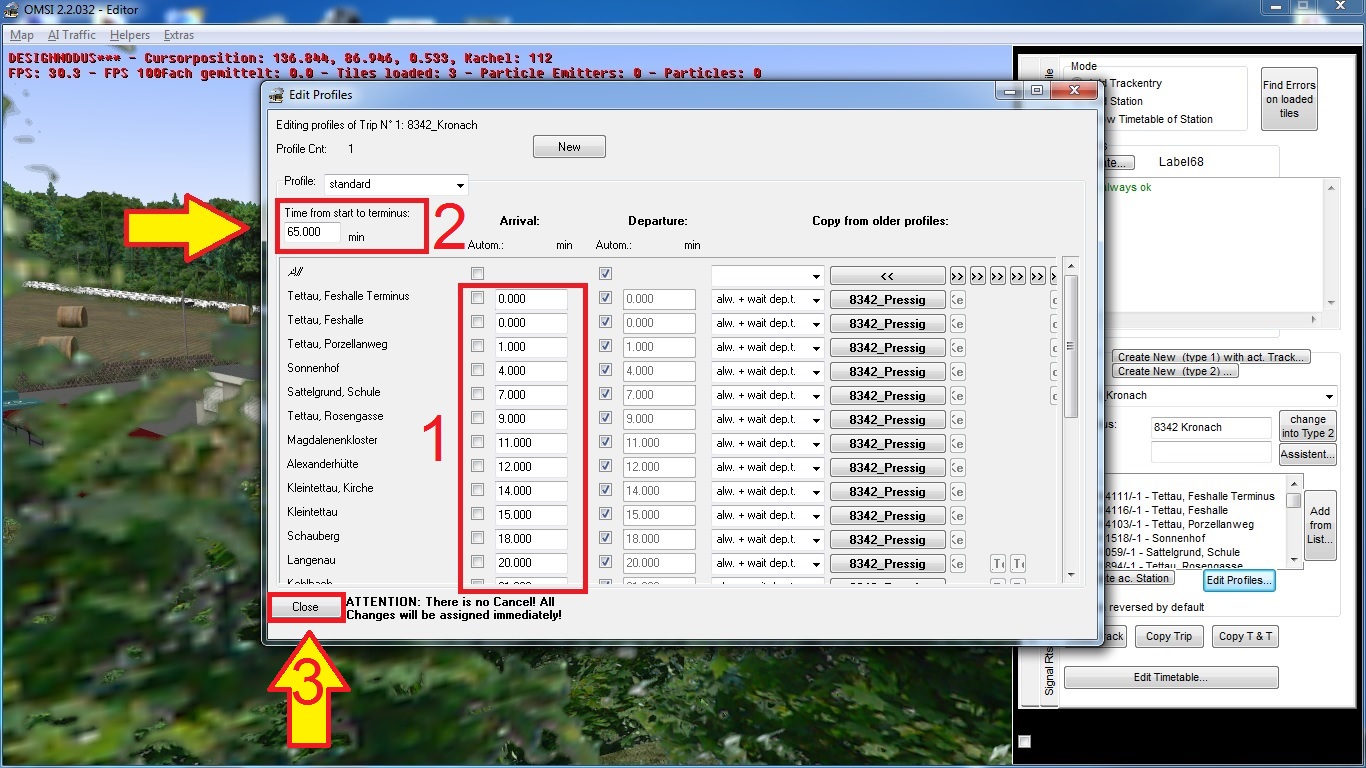This screenshot has height=768, width=1366.
Task: Click the Profiles list scroll-up arrow
Action: click(1072, 266)
